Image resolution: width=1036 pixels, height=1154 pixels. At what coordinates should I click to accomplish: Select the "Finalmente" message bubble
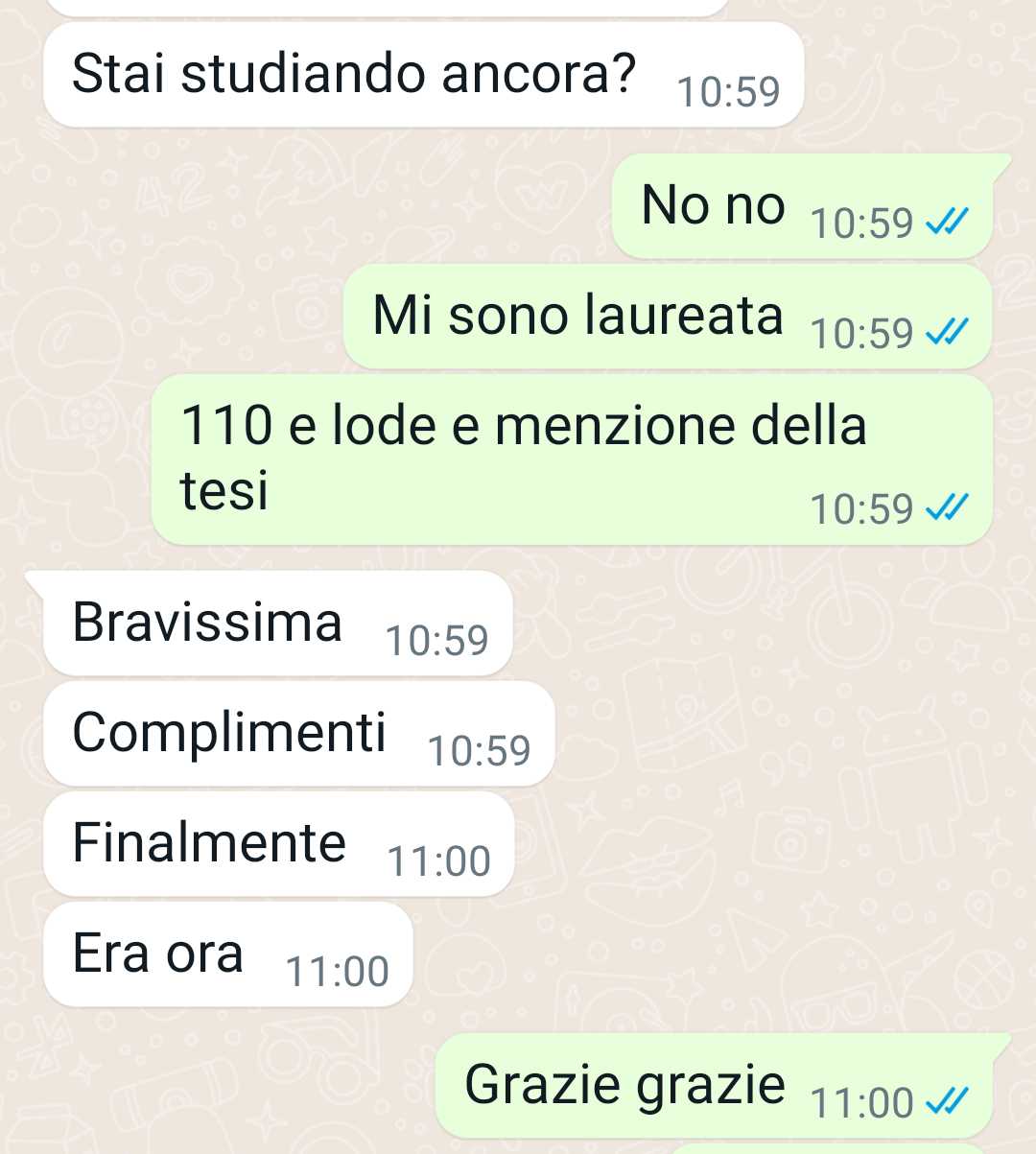click(x=279, y=844)
